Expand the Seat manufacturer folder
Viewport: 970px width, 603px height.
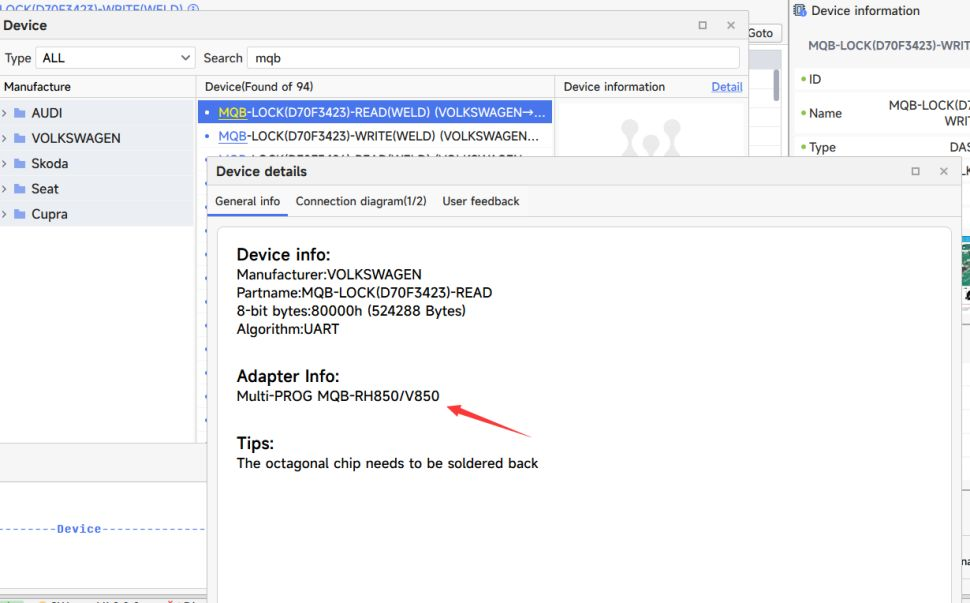click(x=4, y=189)
